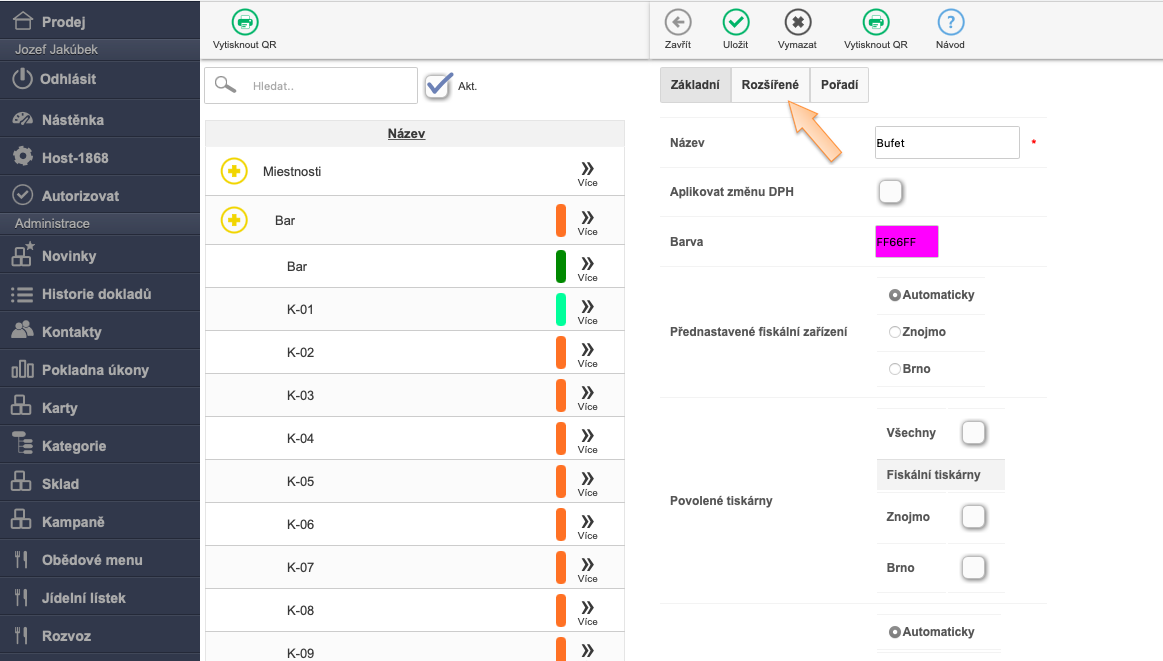Save changes with the Uložit icon
Screen dimensions: 1163x661
[x=735, y=23]
